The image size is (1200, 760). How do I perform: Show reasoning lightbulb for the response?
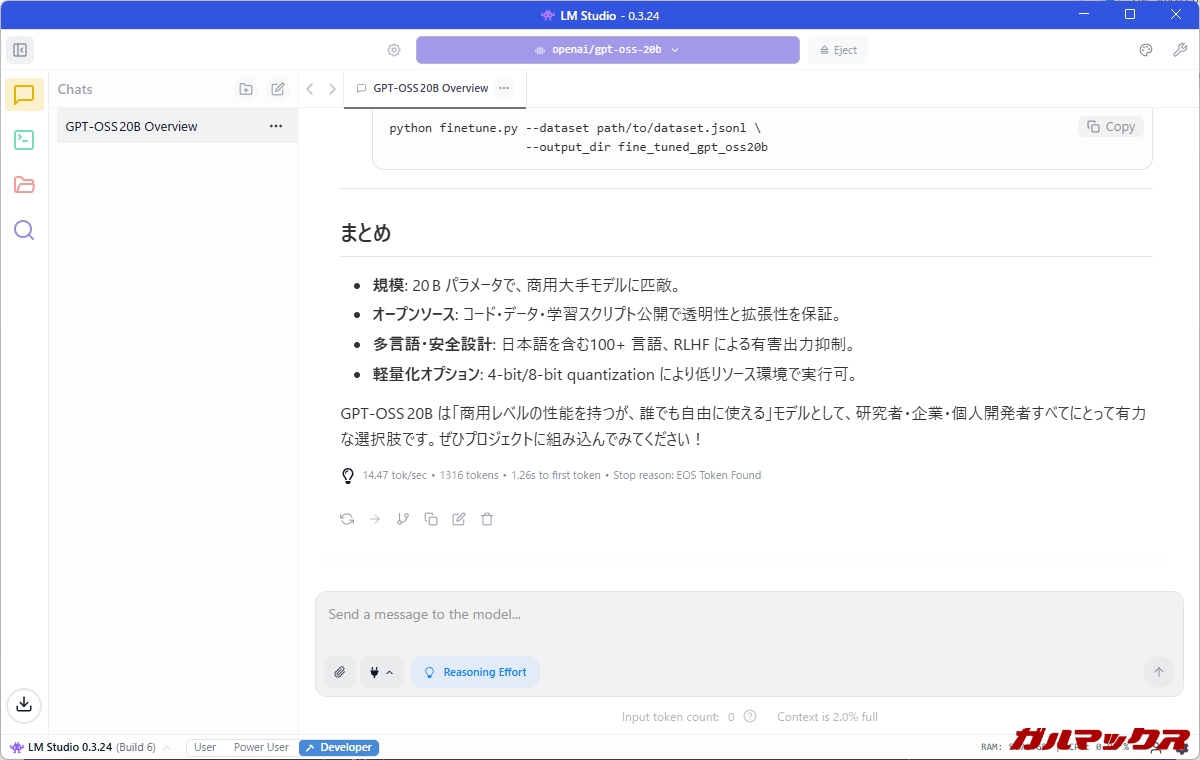348,475
